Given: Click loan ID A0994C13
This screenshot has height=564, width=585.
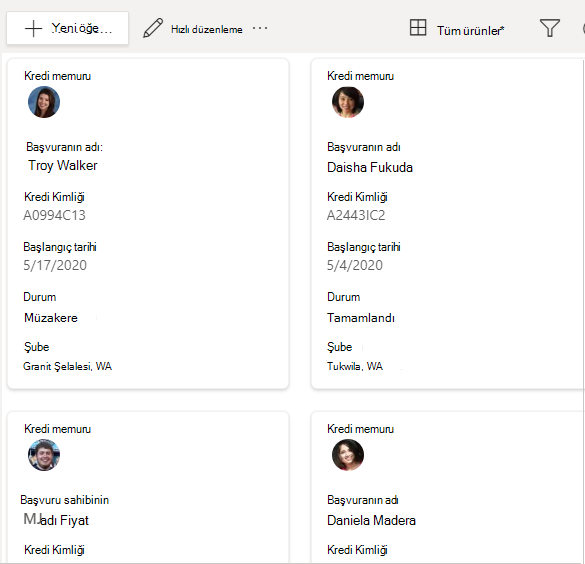Looking at the screenshot, I should (x=54, y=215).
